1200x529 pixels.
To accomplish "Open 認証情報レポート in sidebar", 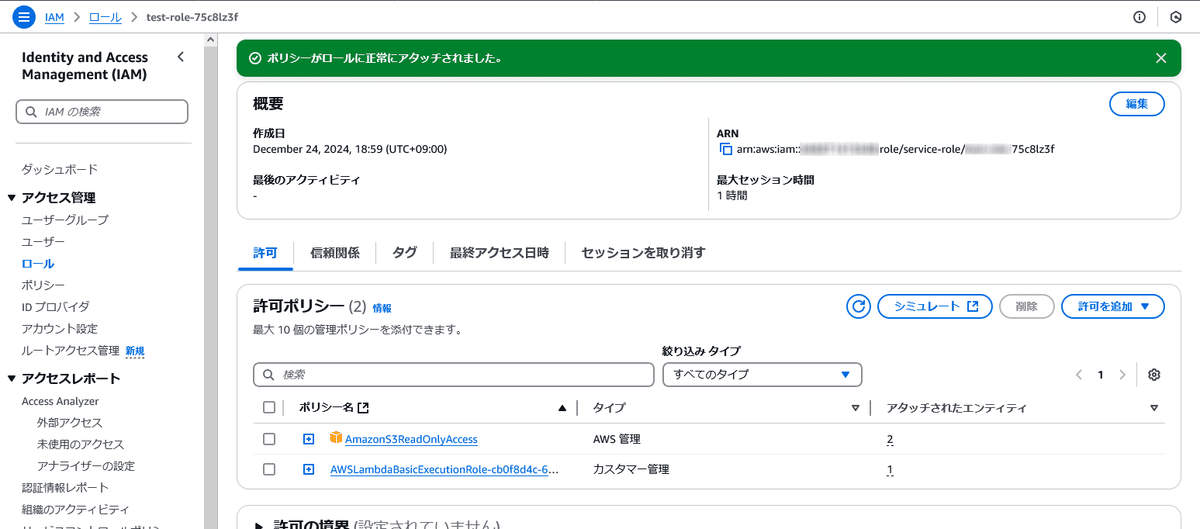I will tap(66, 488).
